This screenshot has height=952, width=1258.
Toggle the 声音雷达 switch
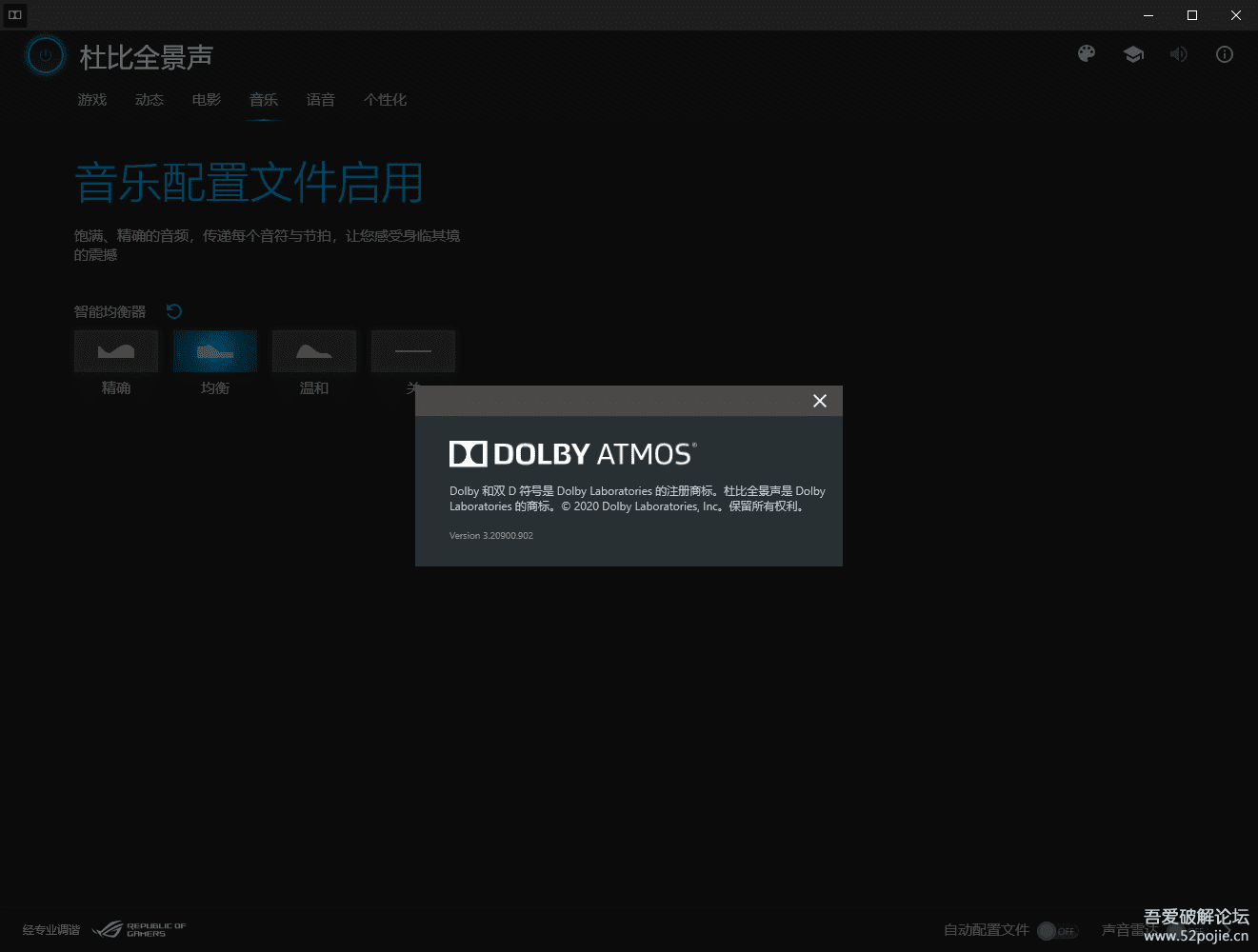tap(1186, 930)
